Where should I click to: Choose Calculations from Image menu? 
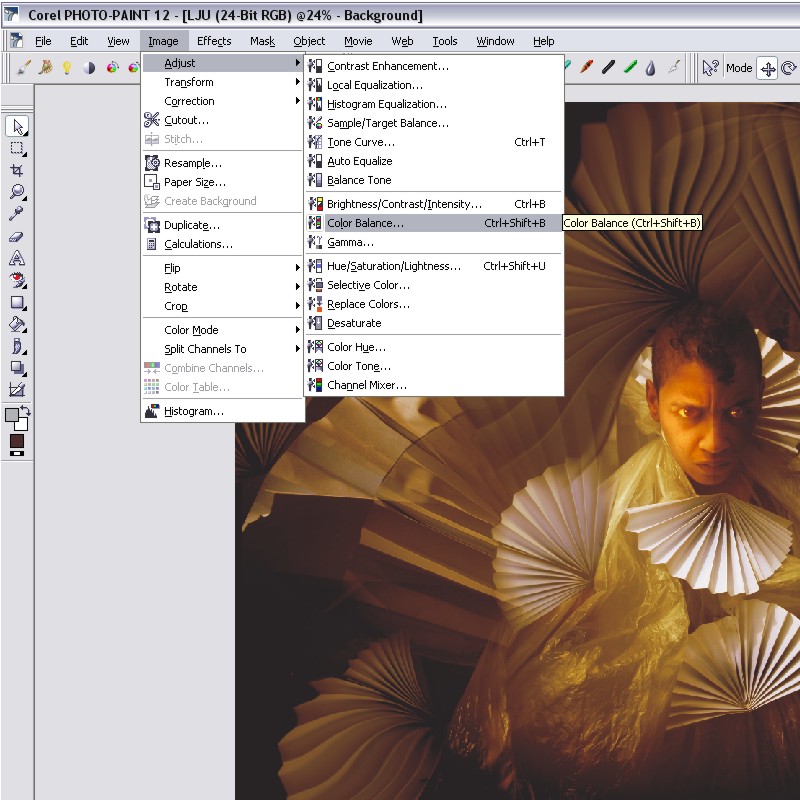click(x=222, y=244)
